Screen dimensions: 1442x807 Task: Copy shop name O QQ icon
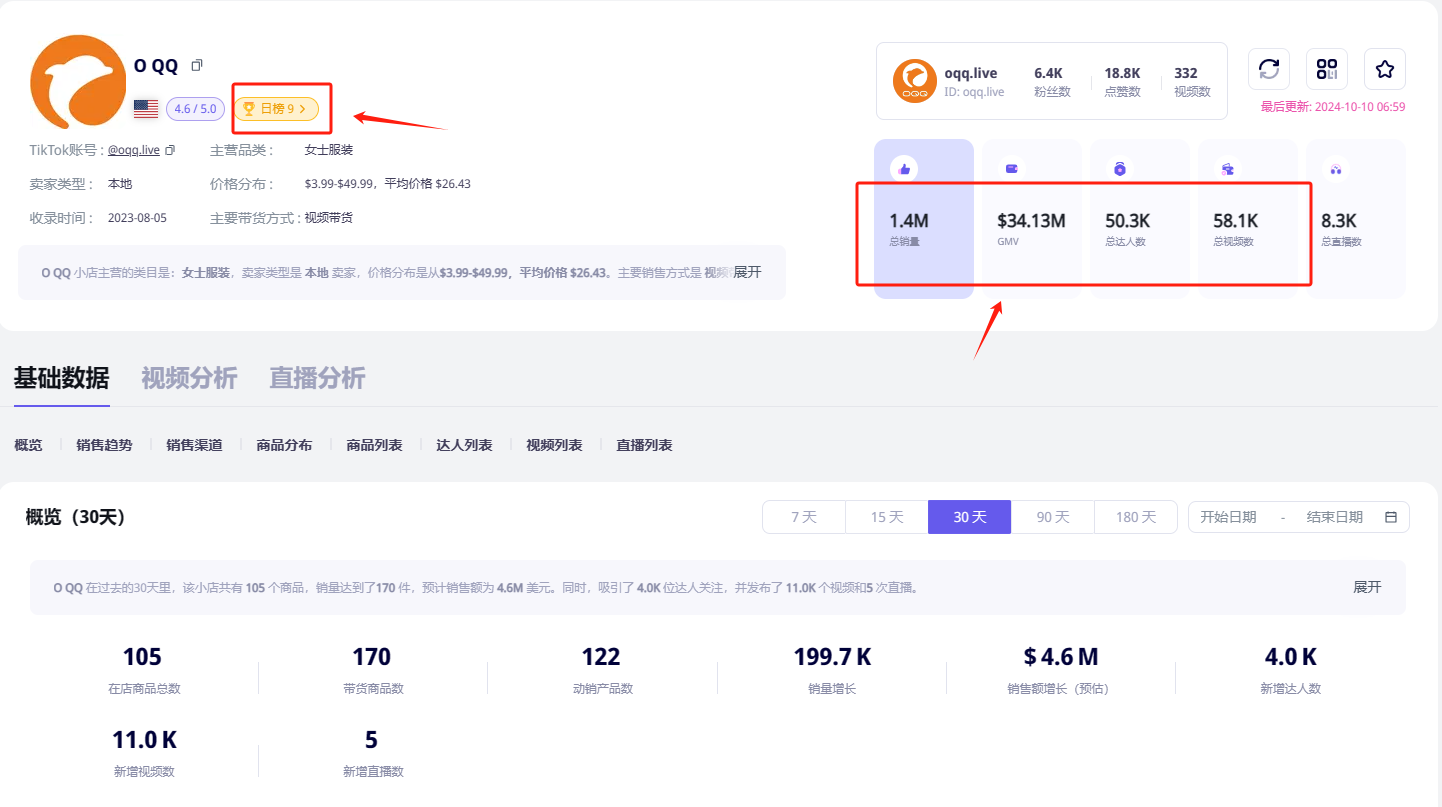[197, 65]
